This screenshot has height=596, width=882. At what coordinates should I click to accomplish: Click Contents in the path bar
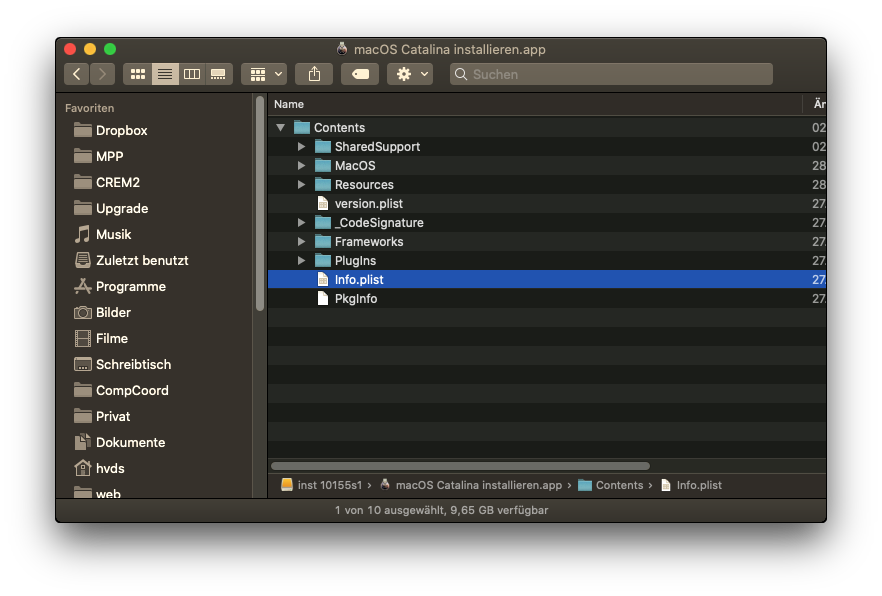coord(611,485)
